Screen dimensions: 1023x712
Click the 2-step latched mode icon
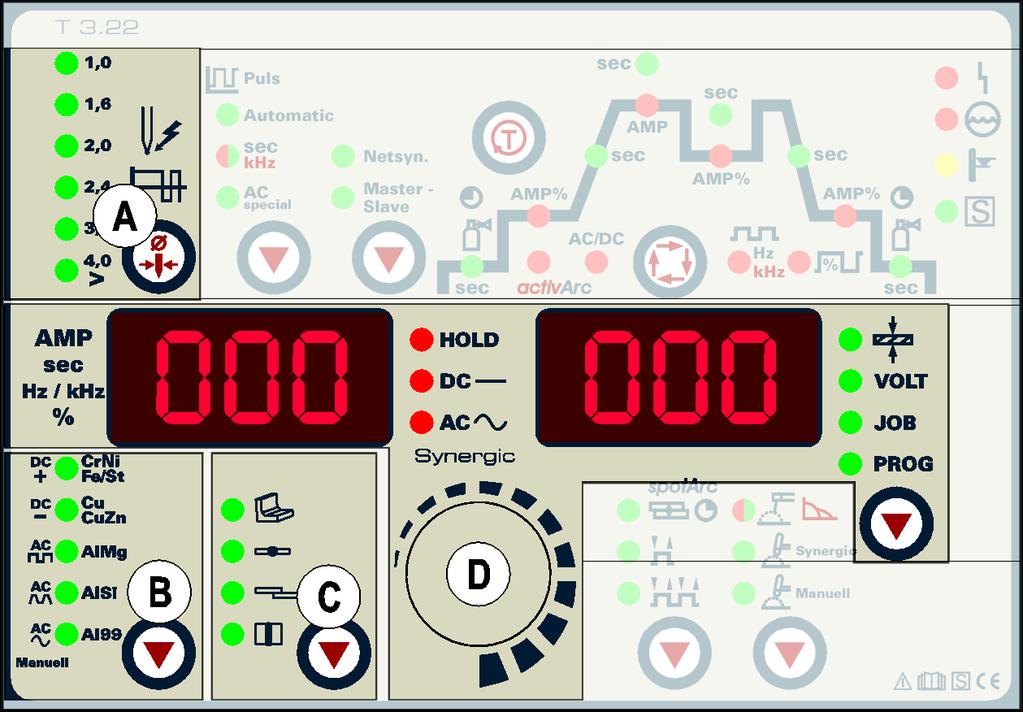click(x=662, y=551)
